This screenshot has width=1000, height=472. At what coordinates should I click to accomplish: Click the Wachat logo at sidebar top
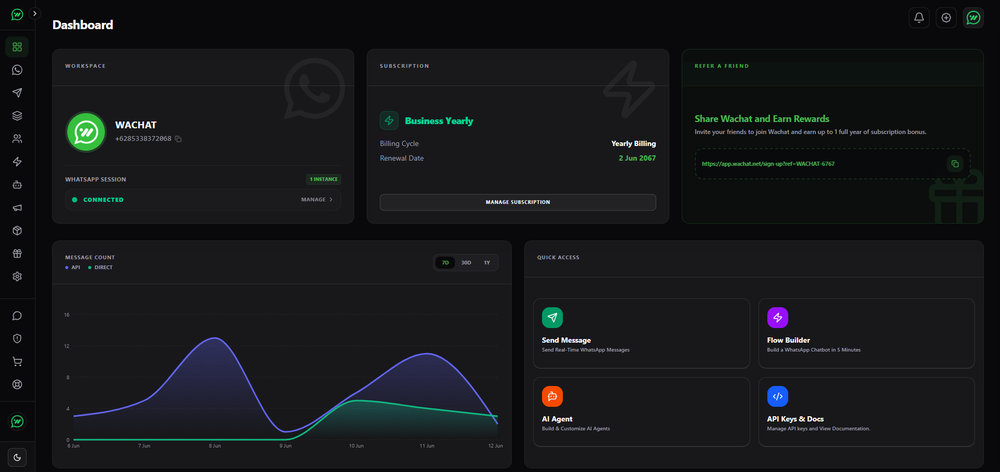17,14
